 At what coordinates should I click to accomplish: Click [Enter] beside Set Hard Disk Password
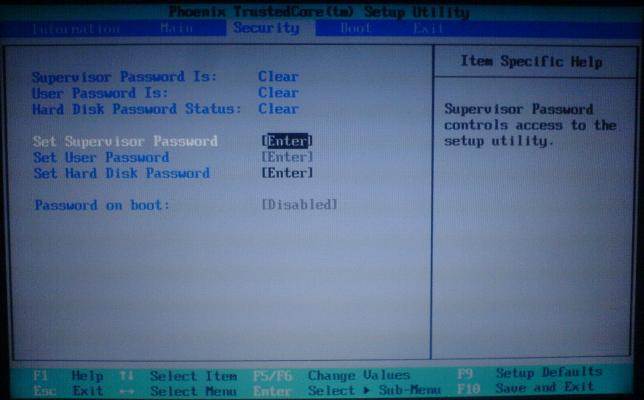pyautogui.click(x=287, y=173)
